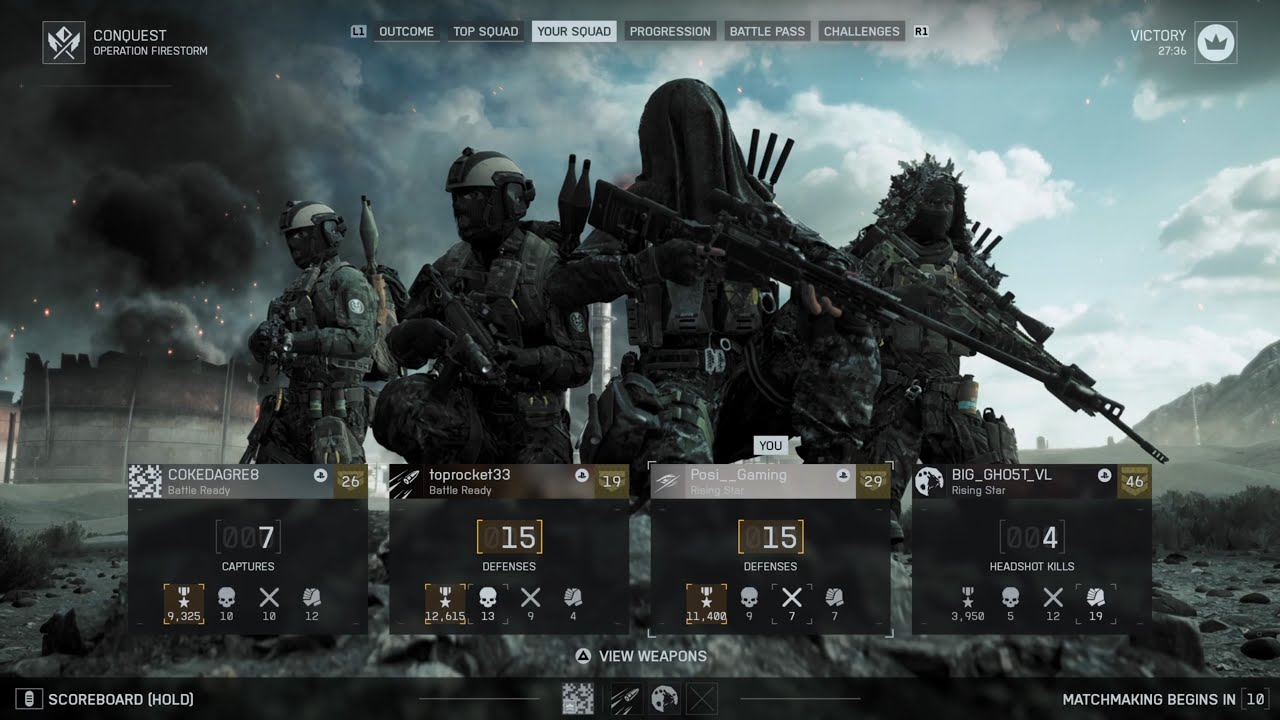1280x720 pixels.
Task: Click the bottom bar globe squad emblem
Action: click(665, 698)
